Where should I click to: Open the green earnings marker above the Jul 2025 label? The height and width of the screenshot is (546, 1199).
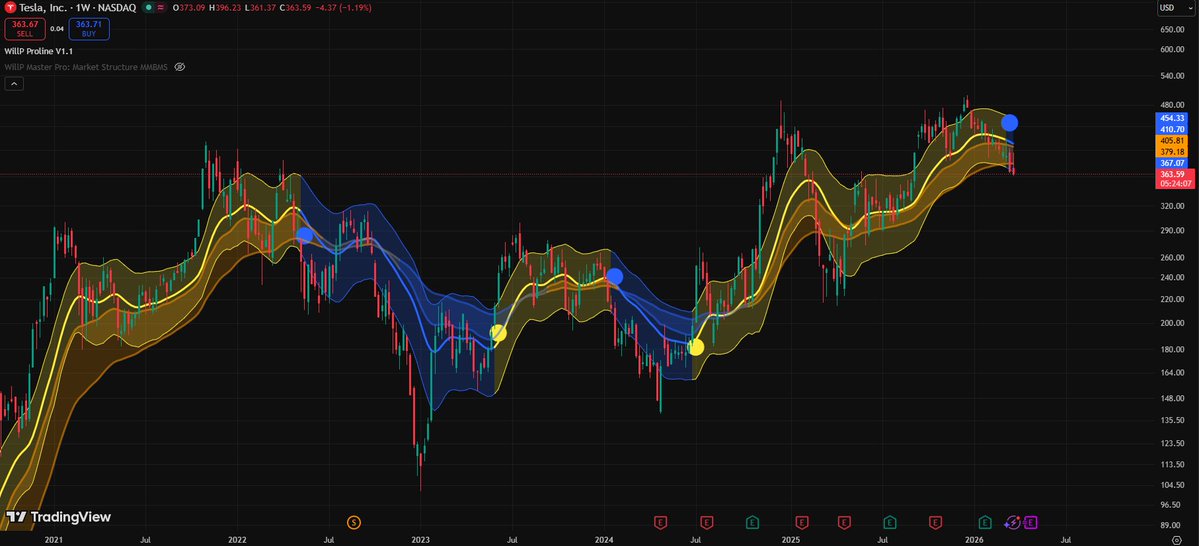(x=890, y=522)
